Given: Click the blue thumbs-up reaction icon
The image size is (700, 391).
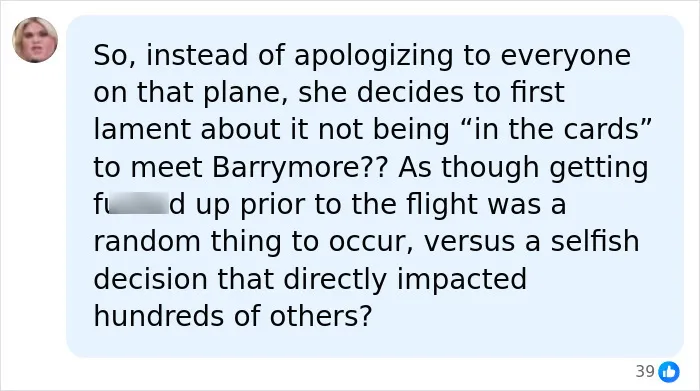Looking at the screenshot, I should click(669, 371).
